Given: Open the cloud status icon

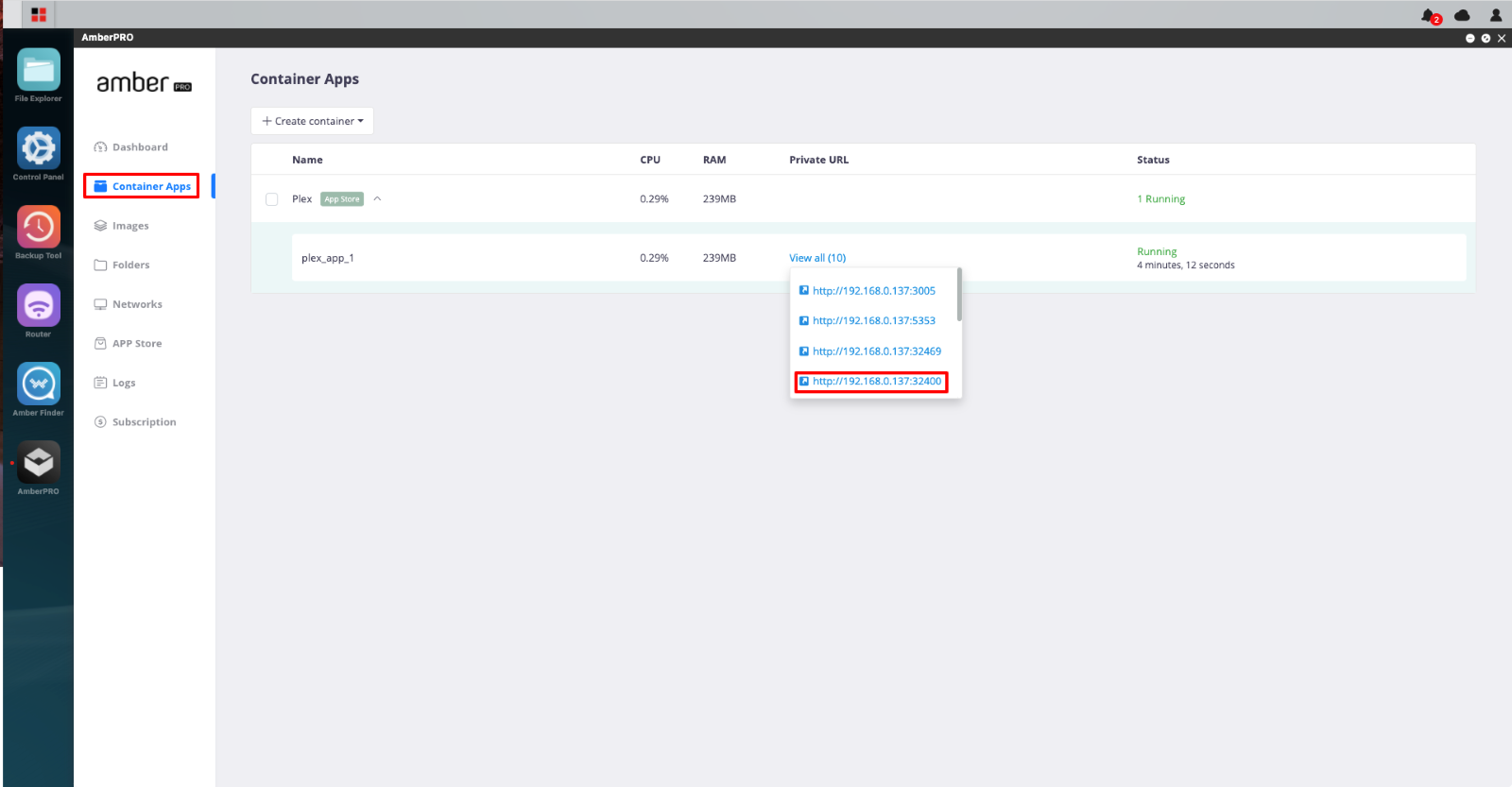Looking at the screenshot, I should pos(1462,15).
